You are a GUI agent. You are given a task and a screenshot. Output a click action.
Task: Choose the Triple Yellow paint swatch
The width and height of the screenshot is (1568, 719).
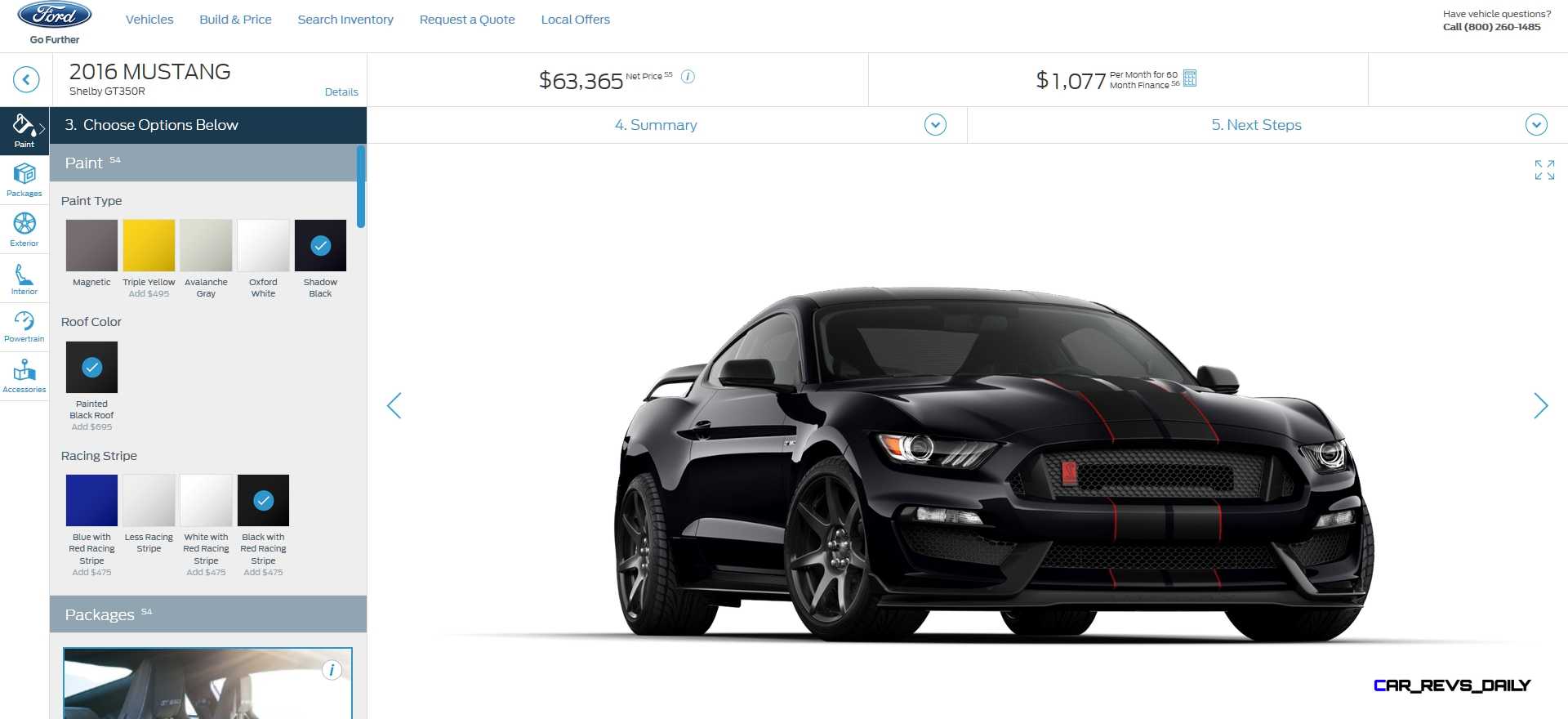click(149, 245)
